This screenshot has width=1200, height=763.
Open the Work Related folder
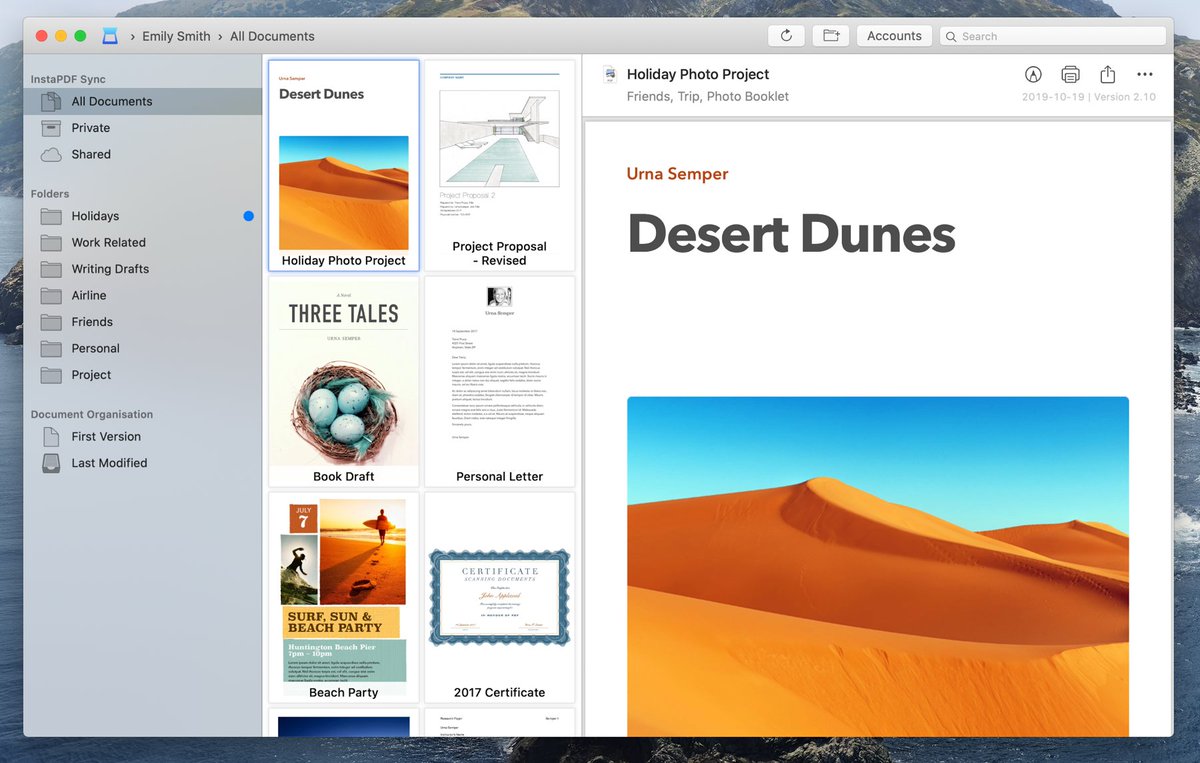143,243
